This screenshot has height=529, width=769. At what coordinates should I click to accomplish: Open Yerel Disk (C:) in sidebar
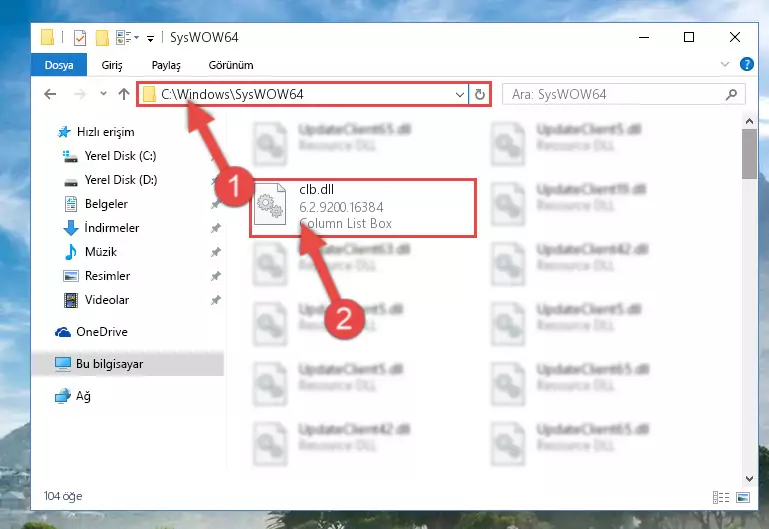pyautogui.click(x=120, y=156)
